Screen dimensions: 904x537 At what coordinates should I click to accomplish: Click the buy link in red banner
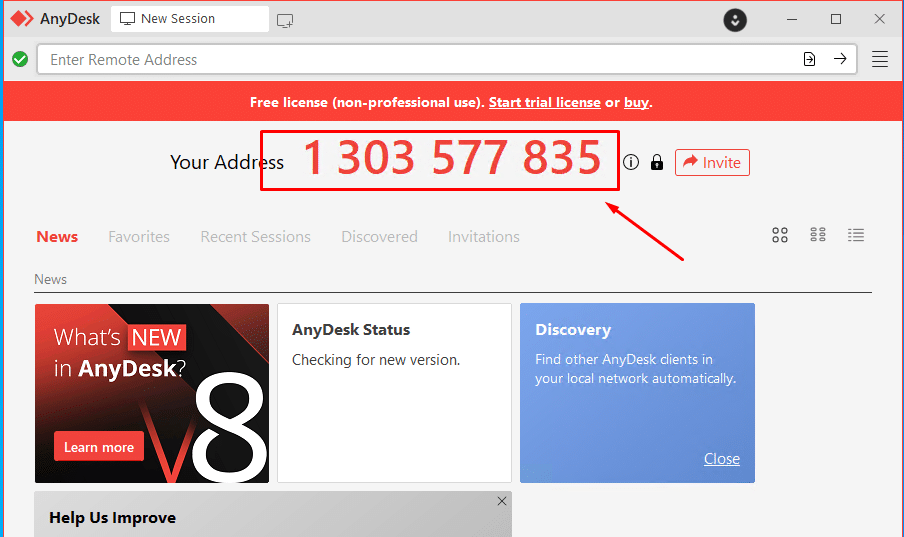click(636, 102)
